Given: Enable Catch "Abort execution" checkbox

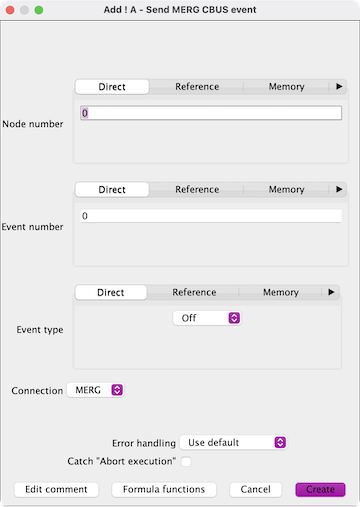Looking at the screenshot, I should click(x=186, y=462).
